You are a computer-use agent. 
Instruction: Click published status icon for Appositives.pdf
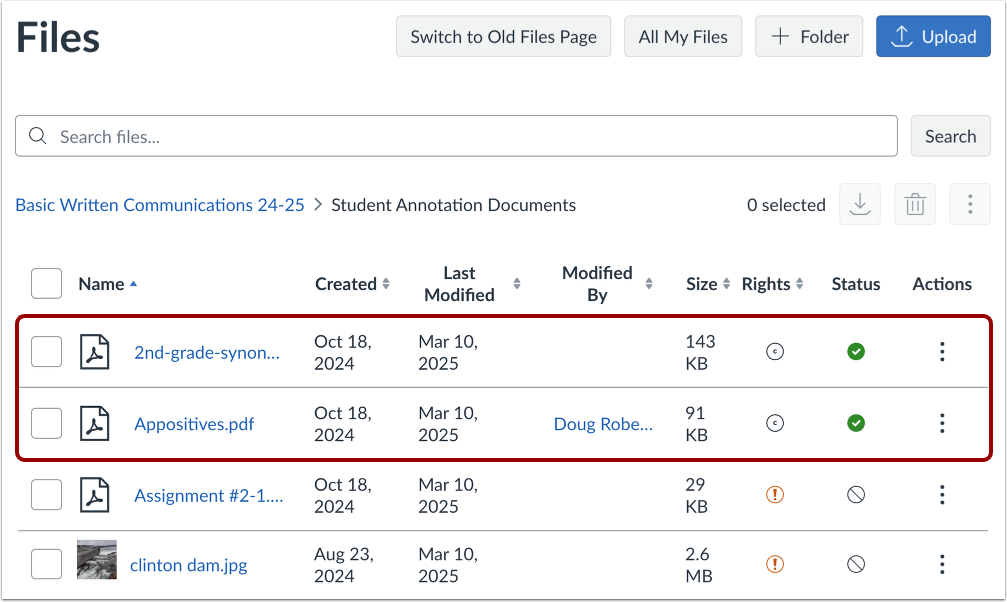(x=856, y=423)
